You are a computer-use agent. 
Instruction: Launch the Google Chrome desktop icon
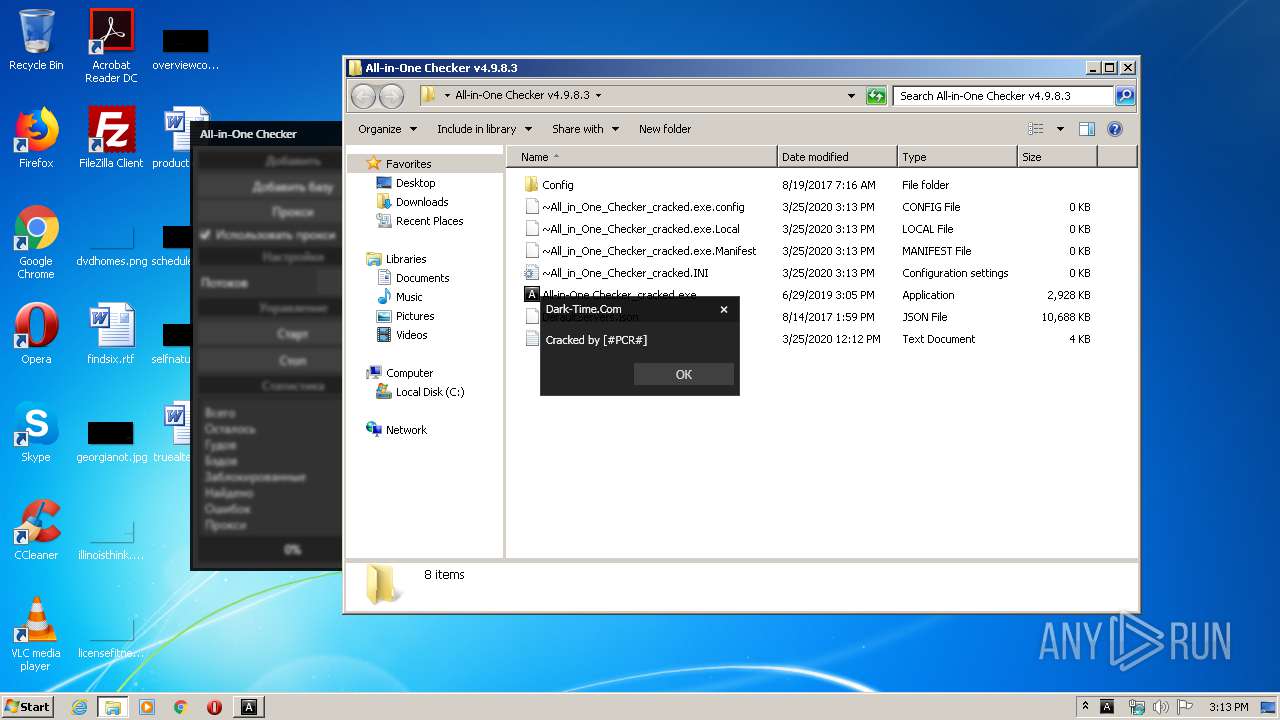click(36, 242)
